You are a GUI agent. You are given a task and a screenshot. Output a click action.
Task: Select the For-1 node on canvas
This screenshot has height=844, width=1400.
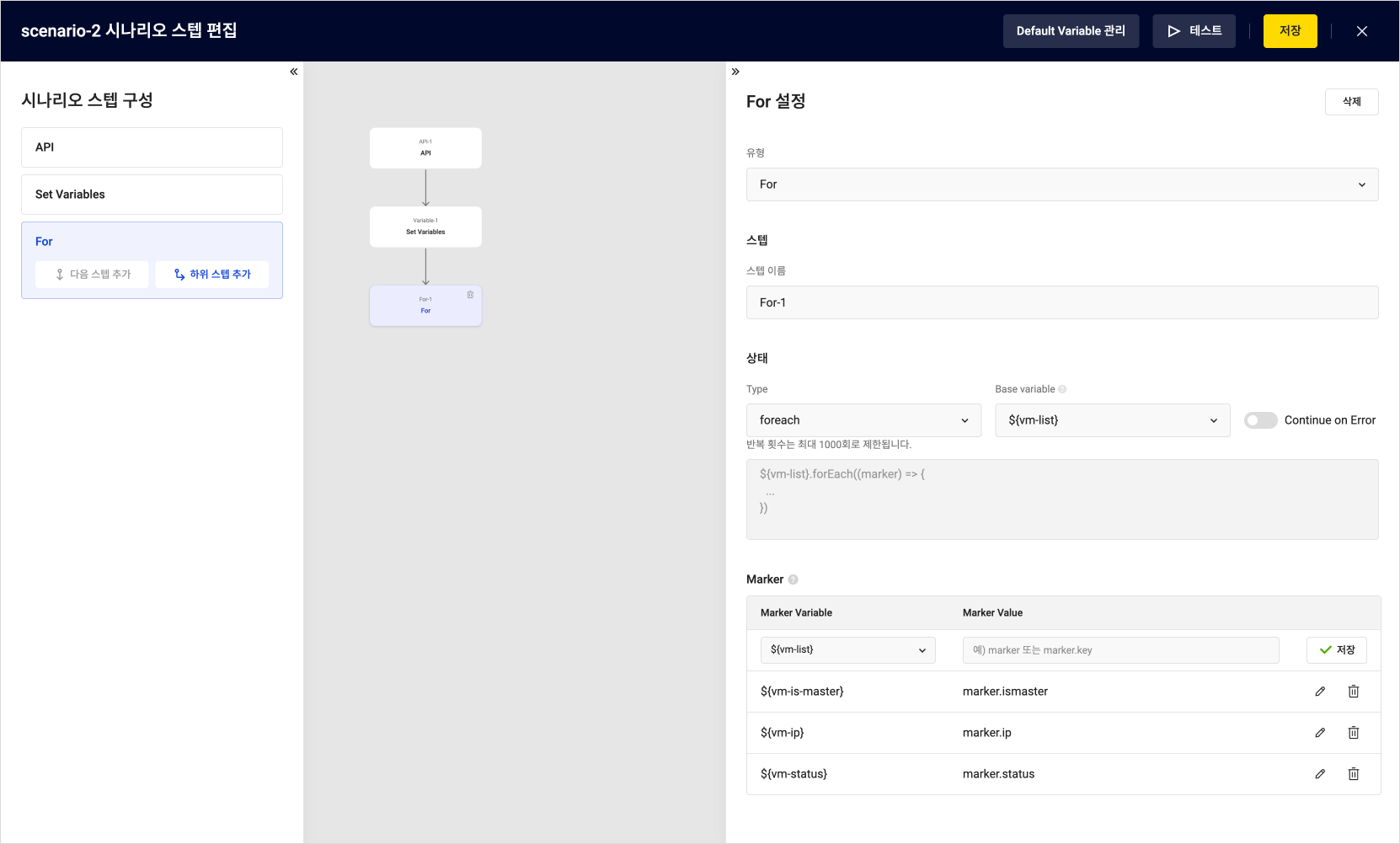pyautogui.click(x=425, y=306)
